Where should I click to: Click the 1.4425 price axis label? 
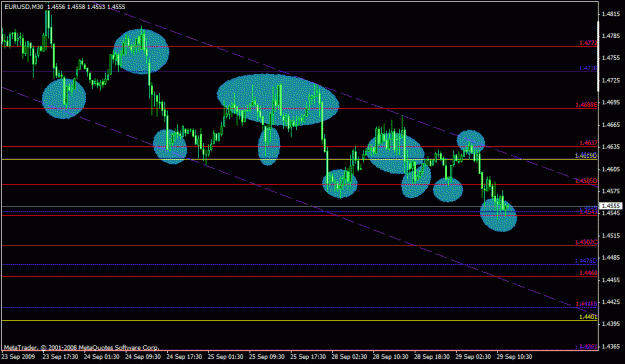pyautogui.click(x=611, y=302)
